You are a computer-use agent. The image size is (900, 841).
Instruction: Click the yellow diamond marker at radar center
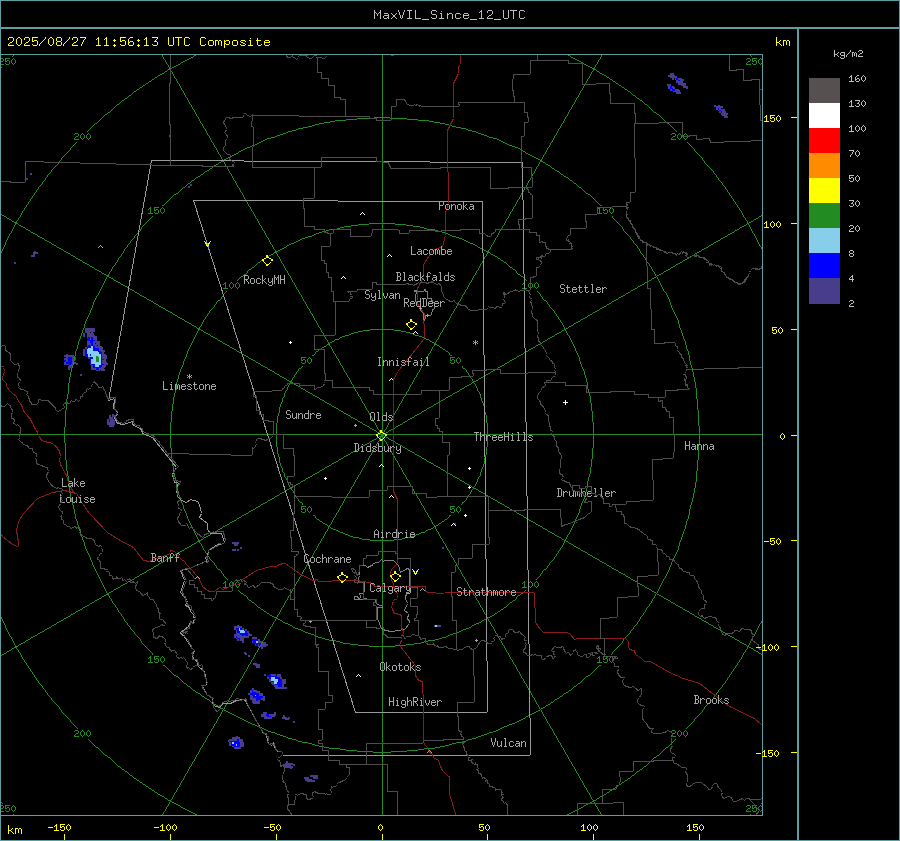click(382, 435)
